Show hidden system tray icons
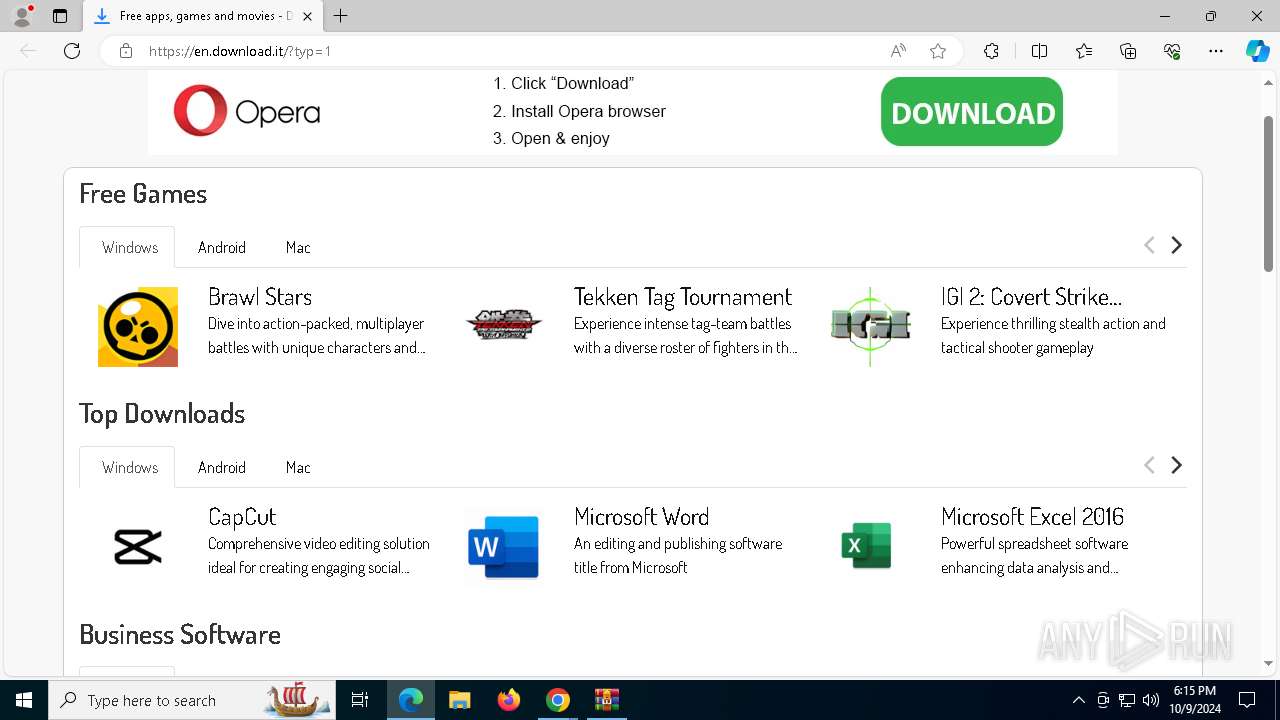The width and height of the screenshot is (1280, 720). 1078,700
